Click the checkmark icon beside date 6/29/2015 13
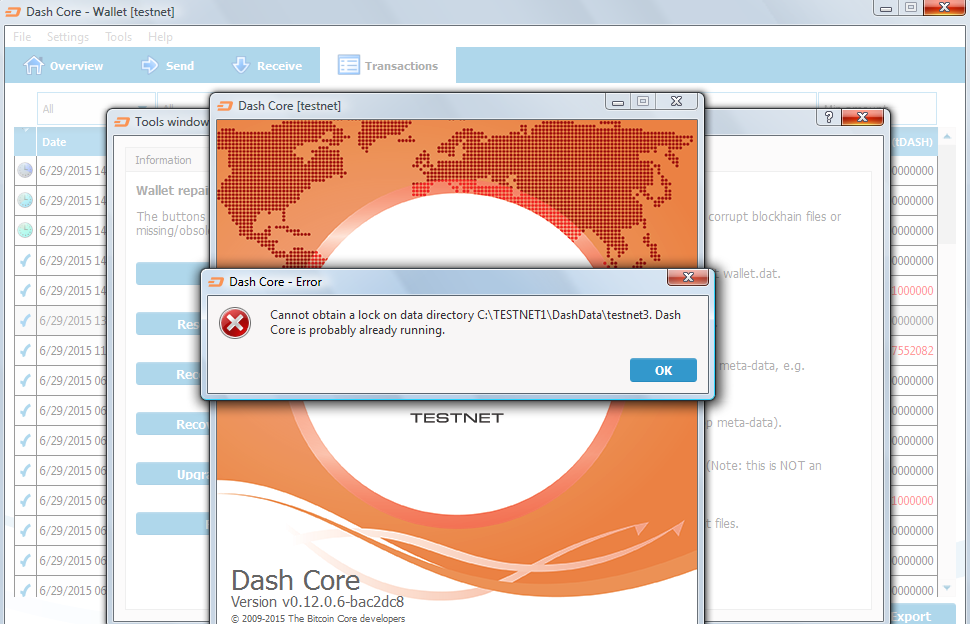Viewport: 970px width, 624px height. pos(25,320)
